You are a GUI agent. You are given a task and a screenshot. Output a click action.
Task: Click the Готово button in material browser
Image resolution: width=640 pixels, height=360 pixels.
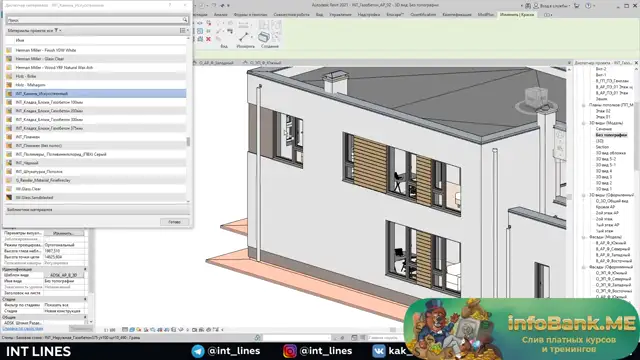click(174, 222)
